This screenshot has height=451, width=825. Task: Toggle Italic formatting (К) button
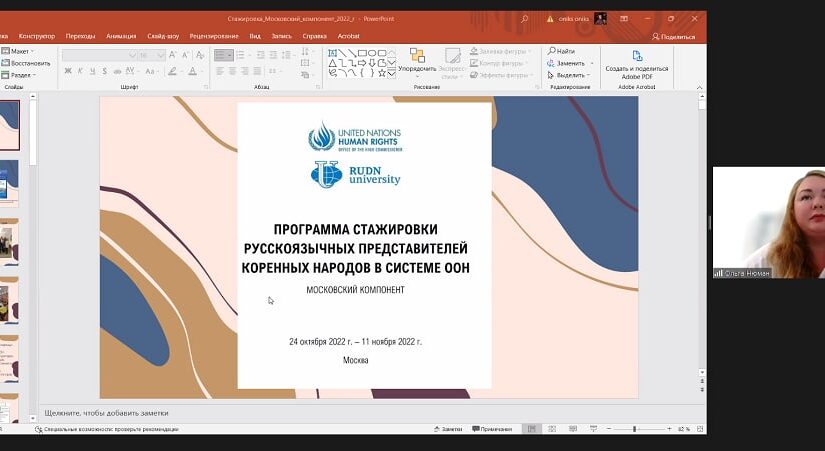tap(80, 71)
